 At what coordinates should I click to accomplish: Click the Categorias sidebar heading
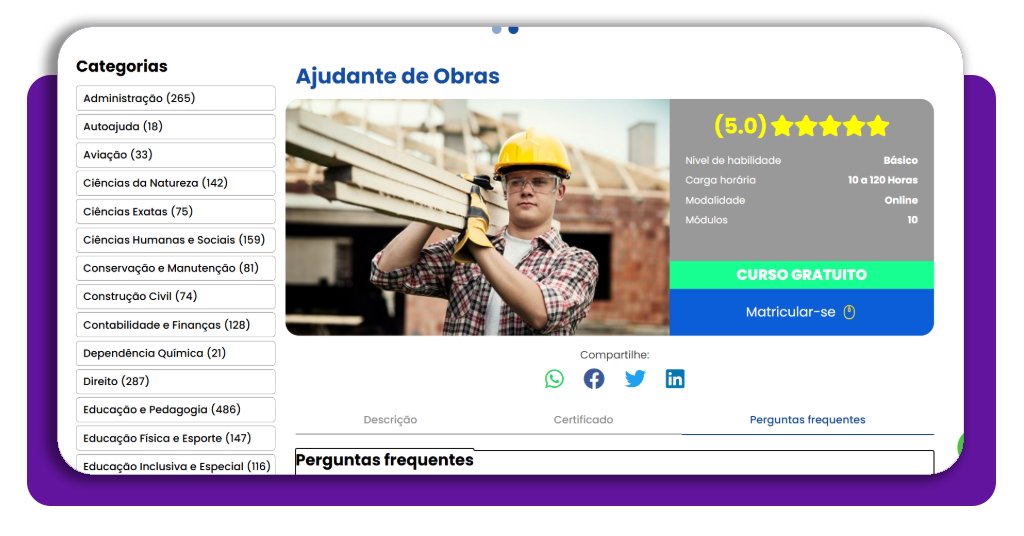click(x=121, y=66)
